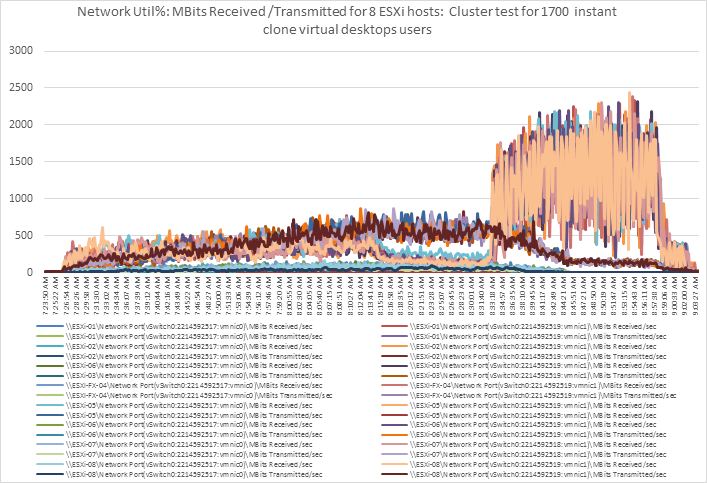This screenshot has height=483, width=707.
Task: Click the 1500 y-axis label
Action: [21, 161]
